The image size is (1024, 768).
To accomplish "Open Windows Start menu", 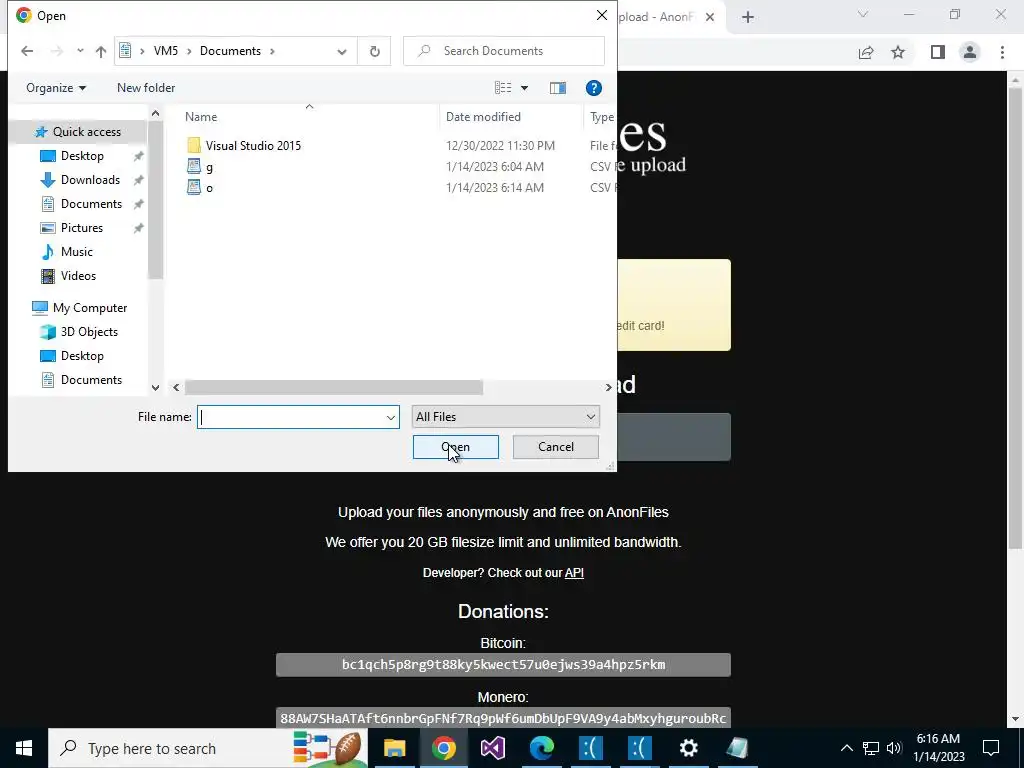I will (24, 748).
